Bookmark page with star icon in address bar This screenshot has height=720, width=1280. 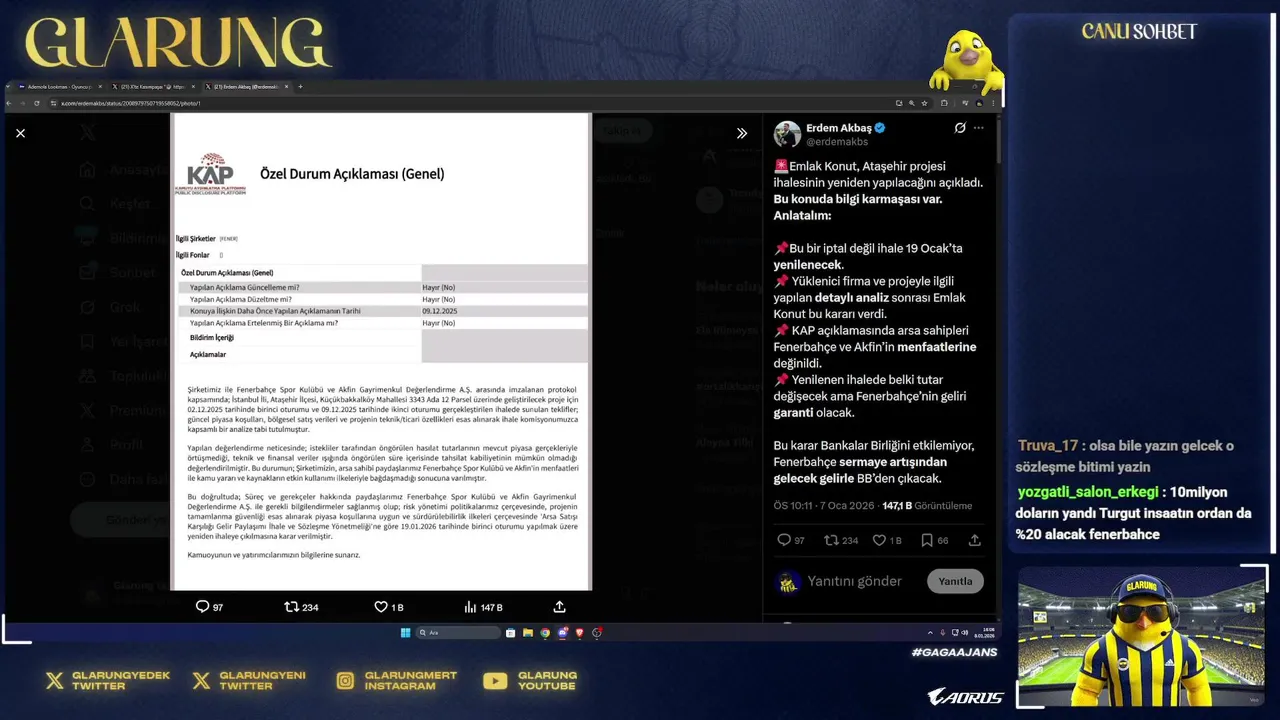(x=924, y=103)
